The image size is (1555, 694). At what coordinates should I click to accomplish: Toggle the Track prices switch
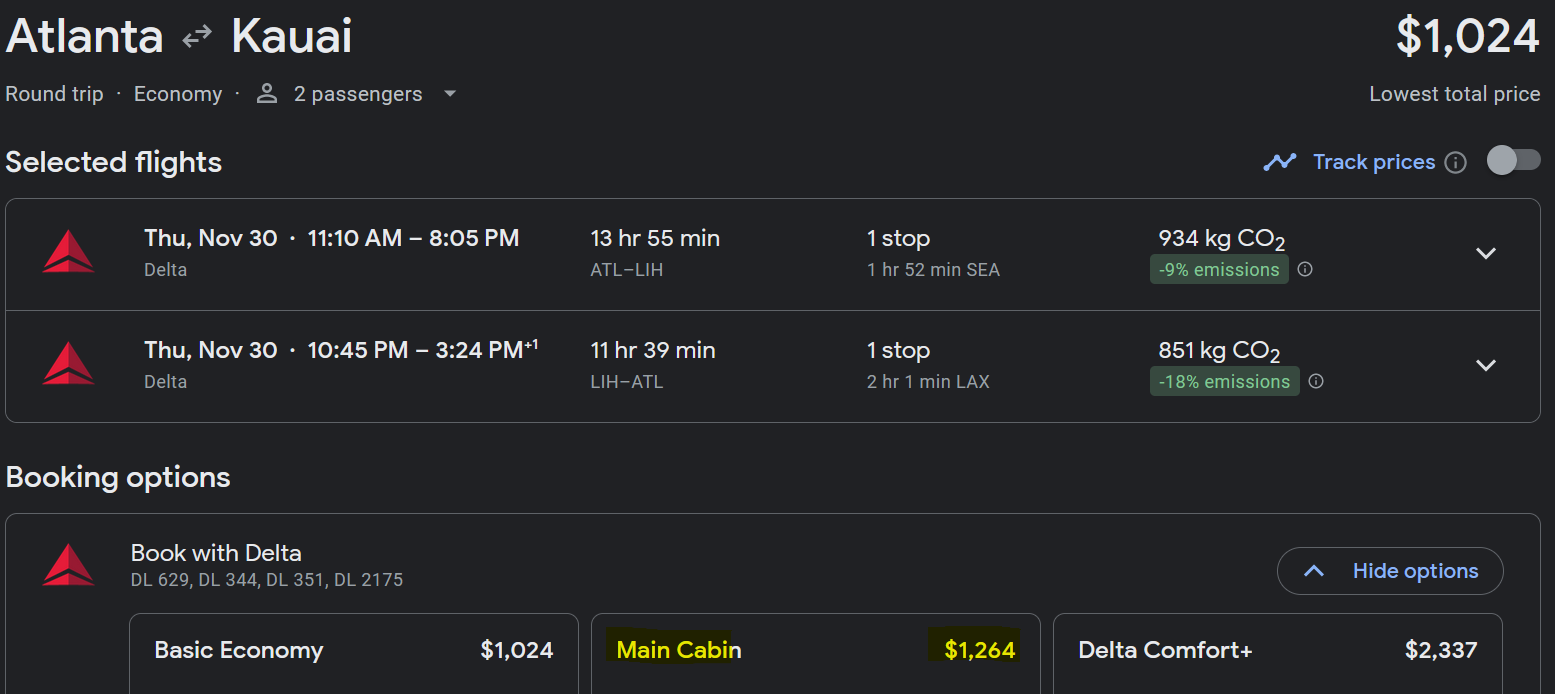tap(1513, 160)
